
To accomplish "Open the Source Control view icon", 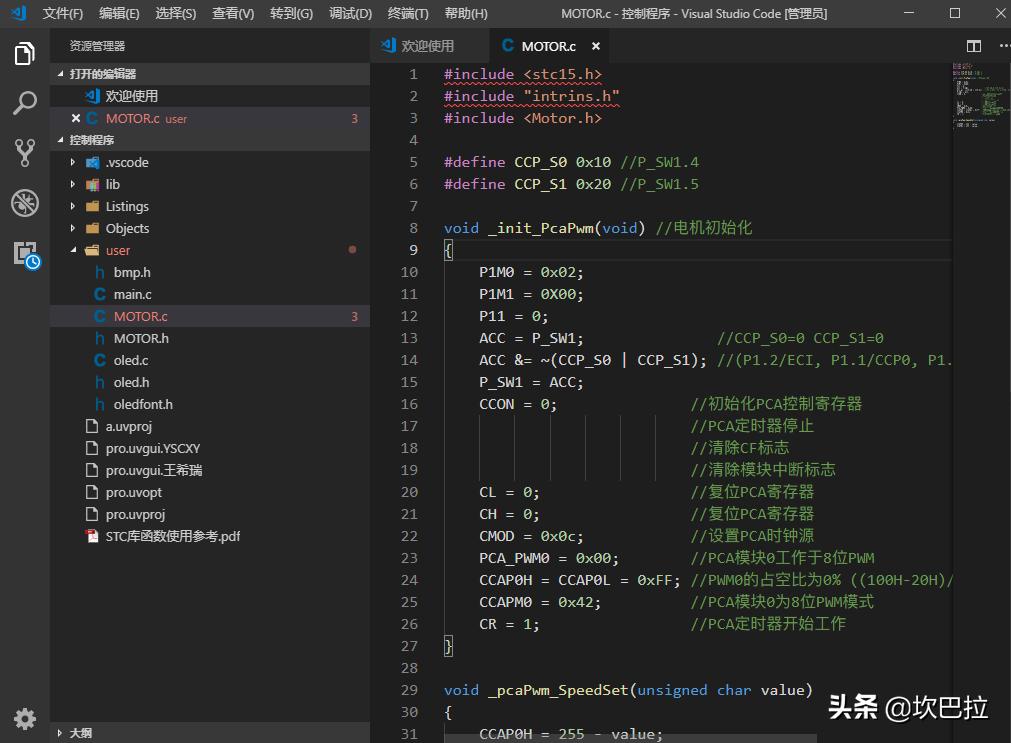I will coord(25,153).
